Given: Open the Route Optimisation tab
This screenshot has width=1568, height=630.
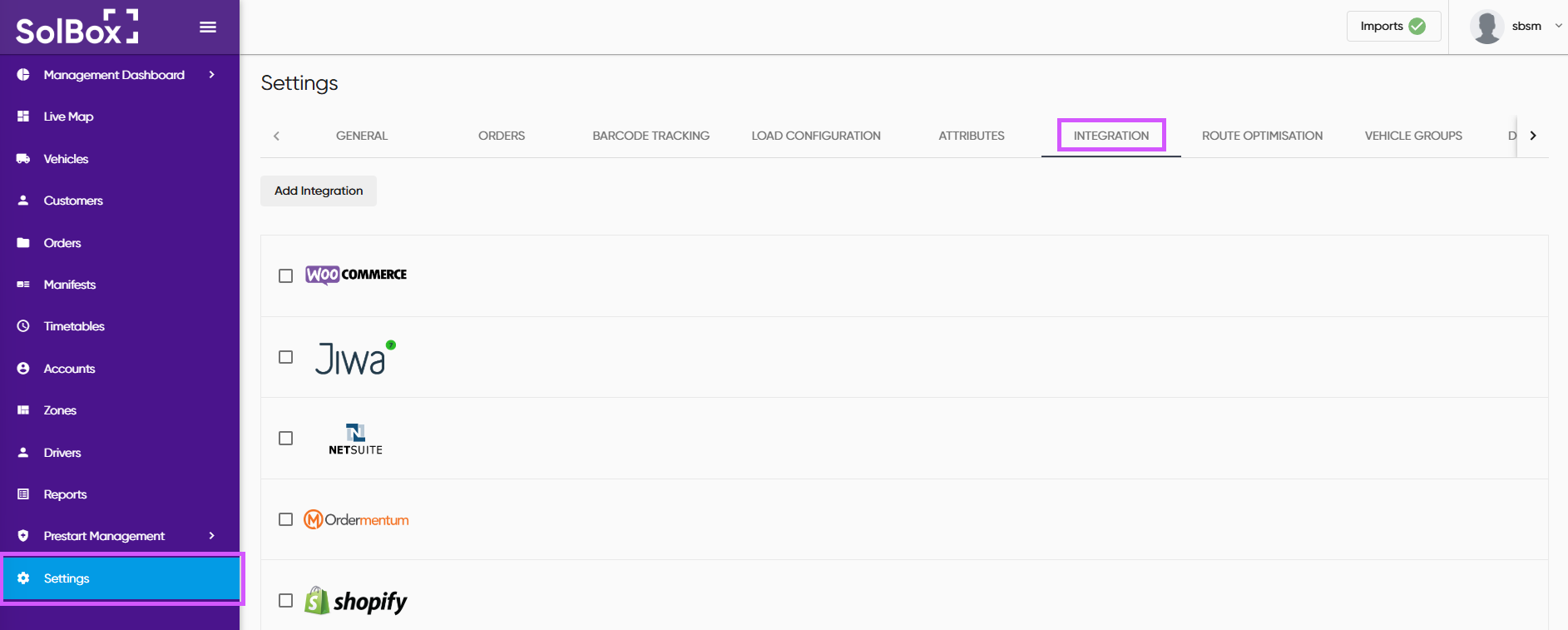Looking at the screenshot, I should [1263, 136].
